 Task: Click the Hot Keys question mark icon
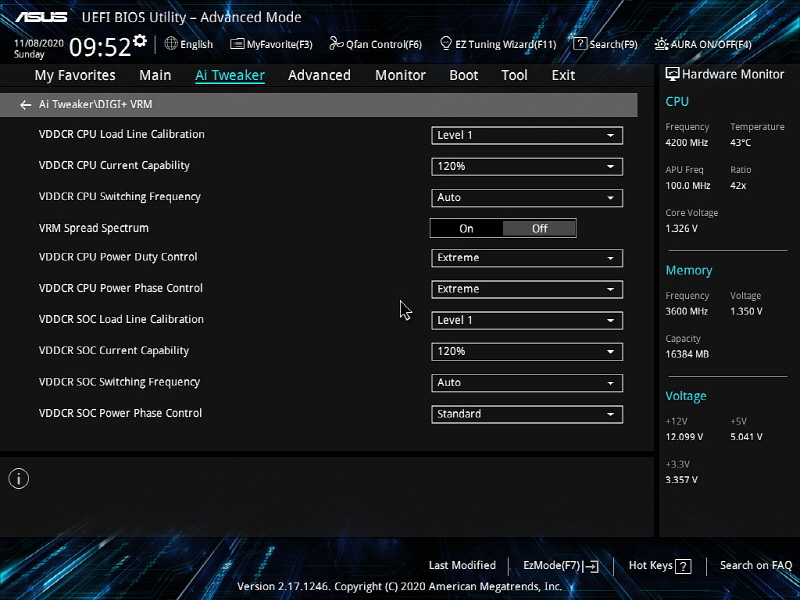click(683, 566)
